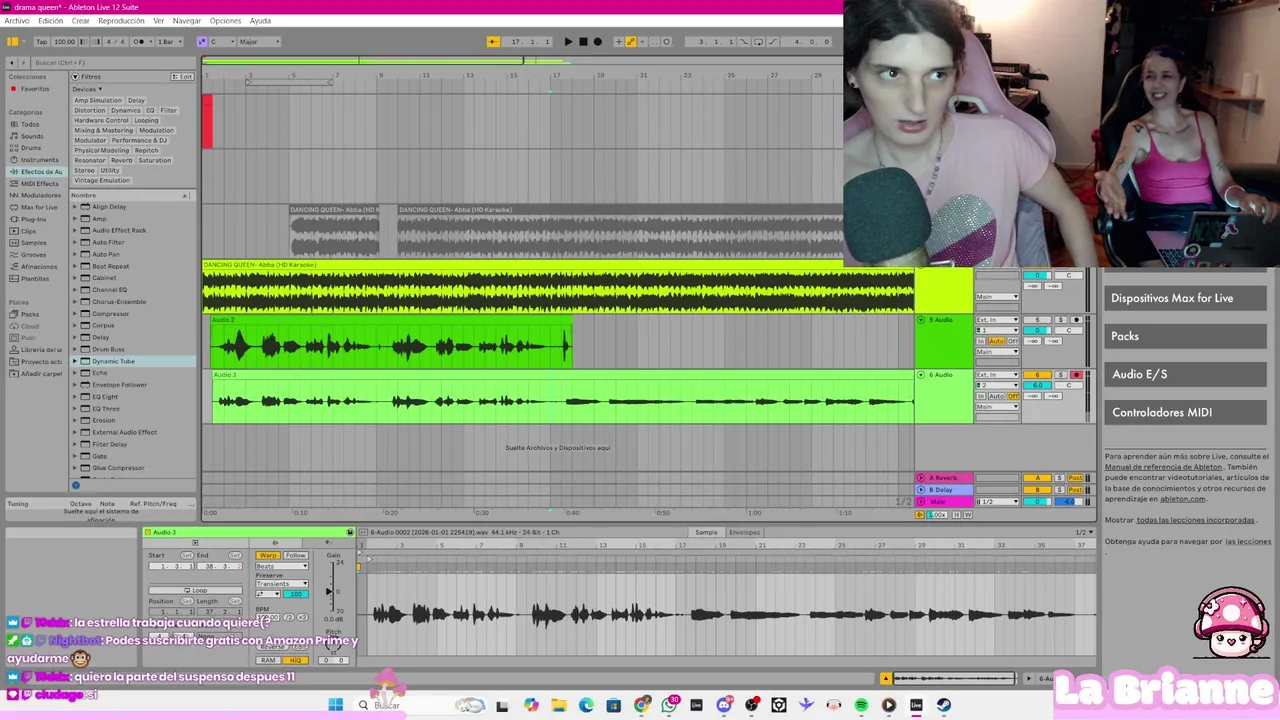Viewport: 1280px width, 720px height.
Task: Select the Instruments category icon
Action: (14, 160)
